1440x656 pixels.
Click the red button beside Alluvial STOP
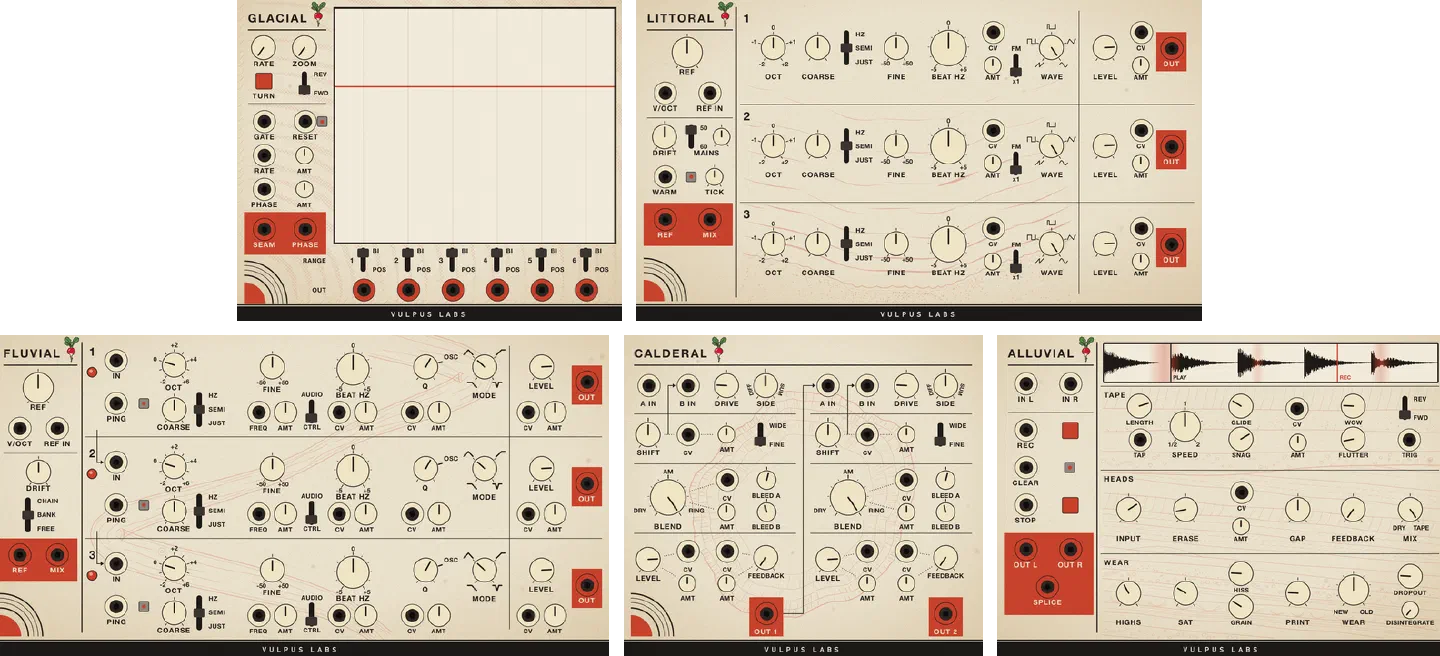[x=1070, y=505]
